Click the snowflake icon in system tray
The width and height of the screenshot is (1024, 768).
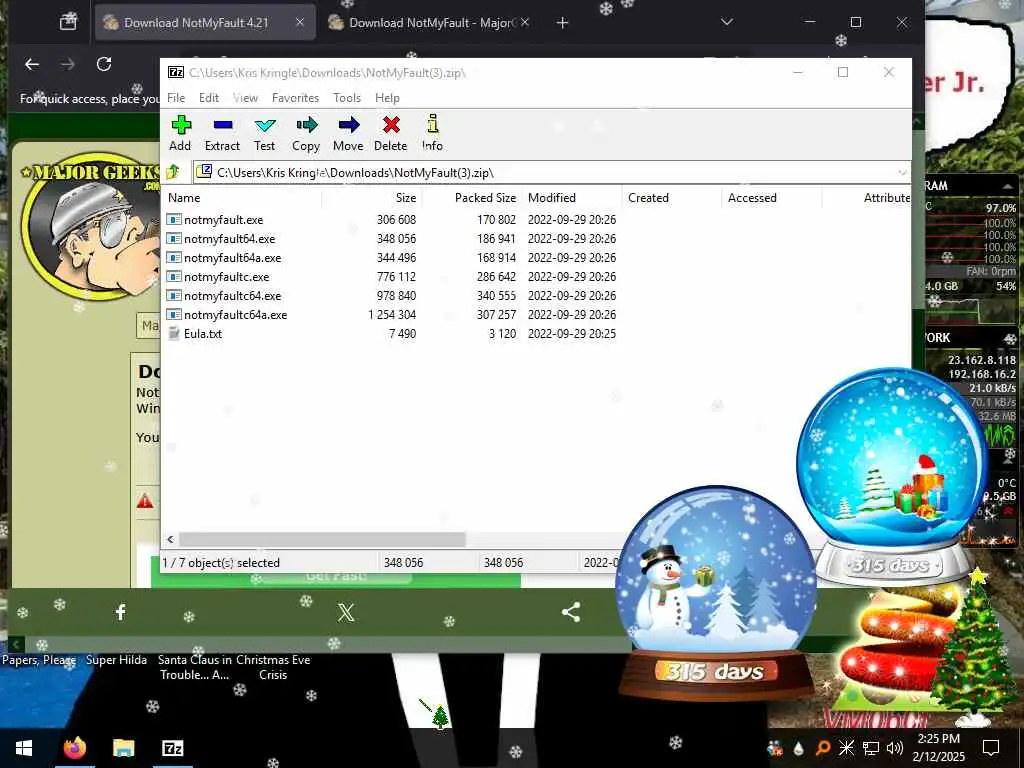click(x=846, y=748)
